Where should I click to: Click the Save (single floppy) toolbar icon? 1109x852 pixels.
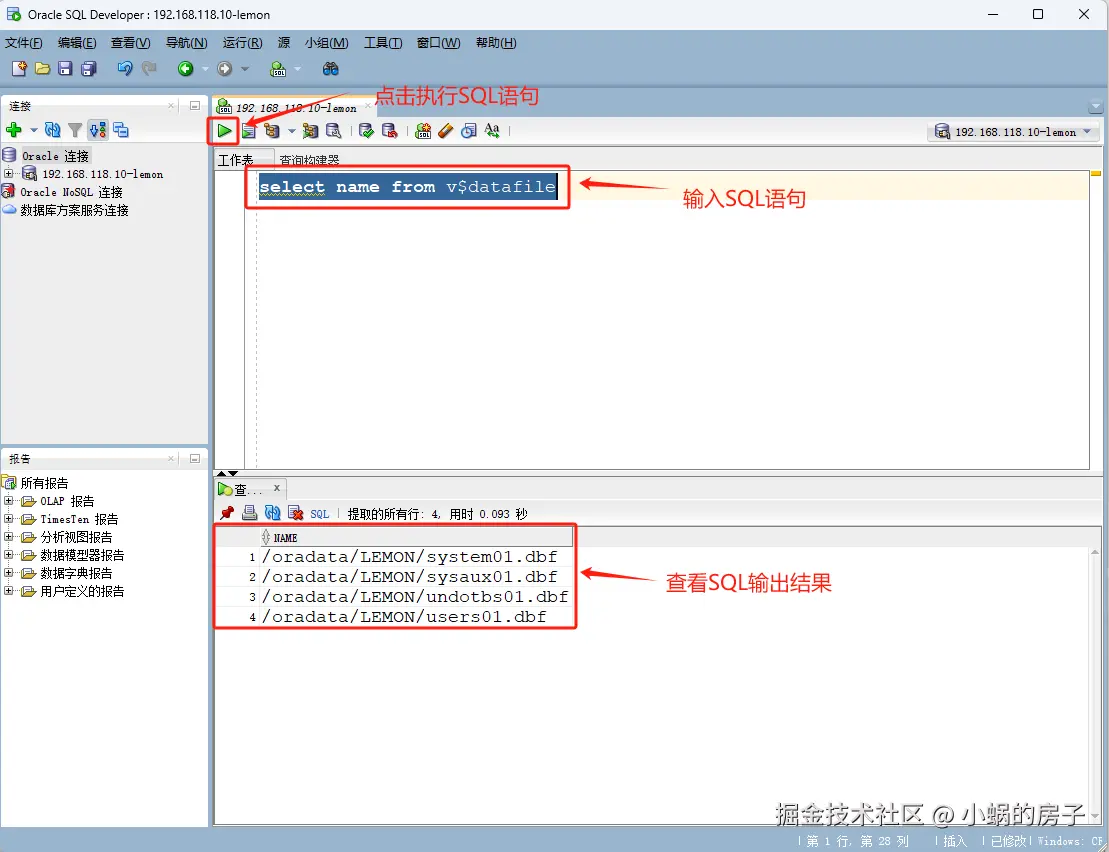[65, 69]
